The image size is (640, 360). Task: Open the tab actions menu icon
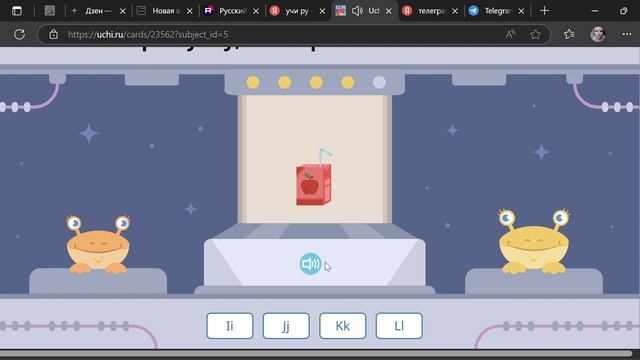click(17, 11)
